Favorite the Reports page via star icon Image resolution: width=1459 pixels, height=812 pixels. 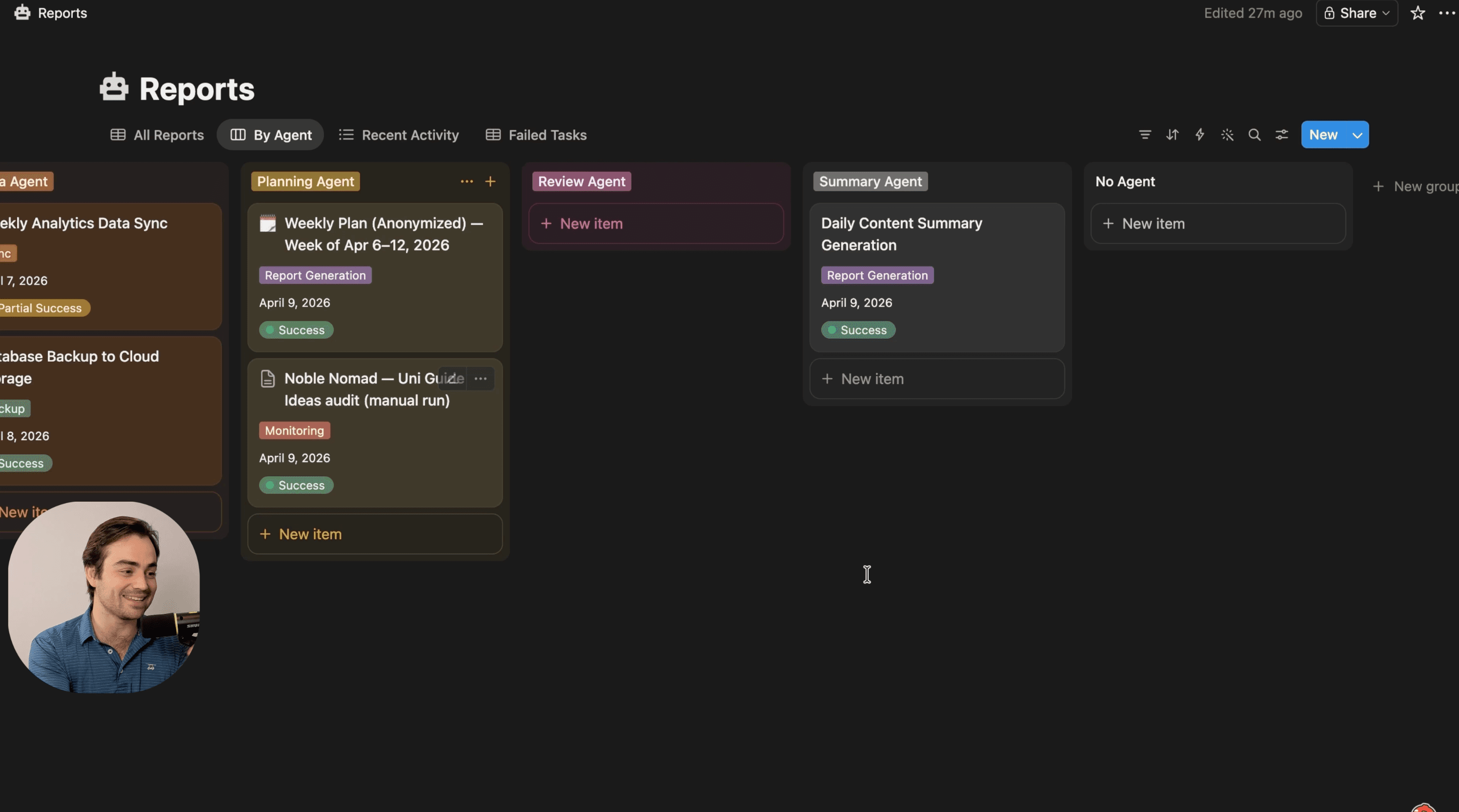1418,13
